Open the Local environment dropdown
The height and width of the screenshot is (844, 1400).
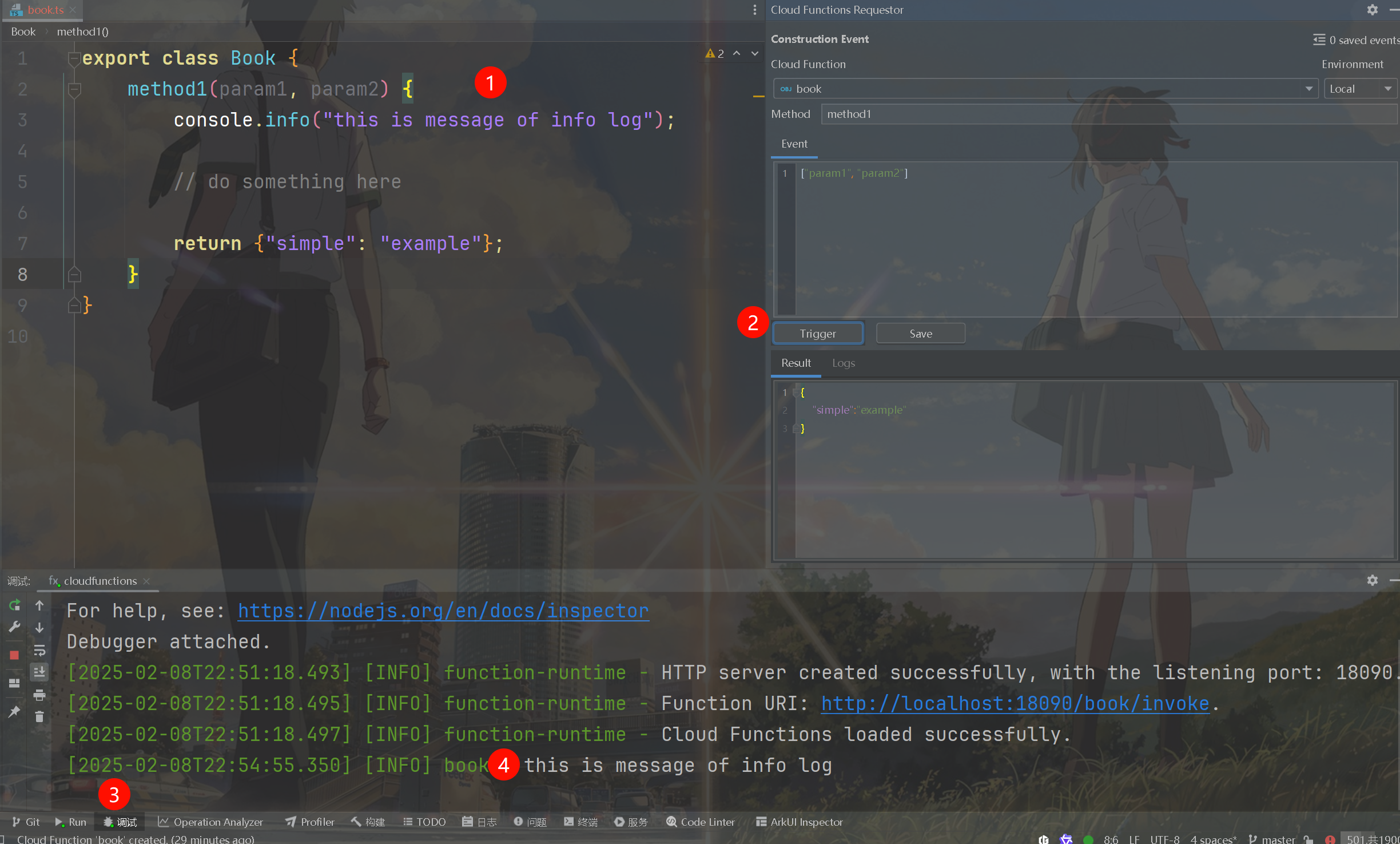point(1387,89)
